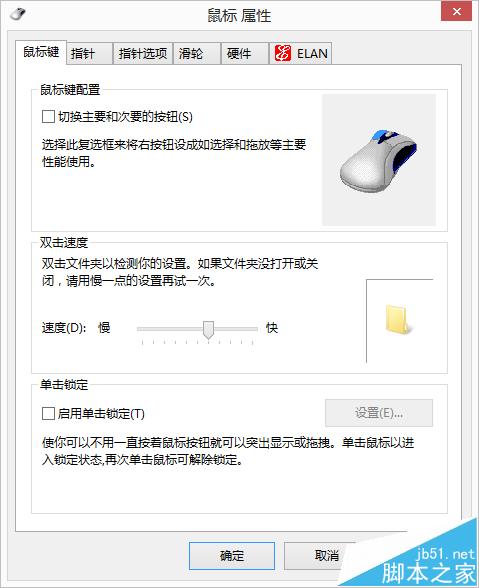Image resolution: width=479 pixels, height=588 pixels.
Task: Click slider track near the 快 end
Action: pos(249,329)
